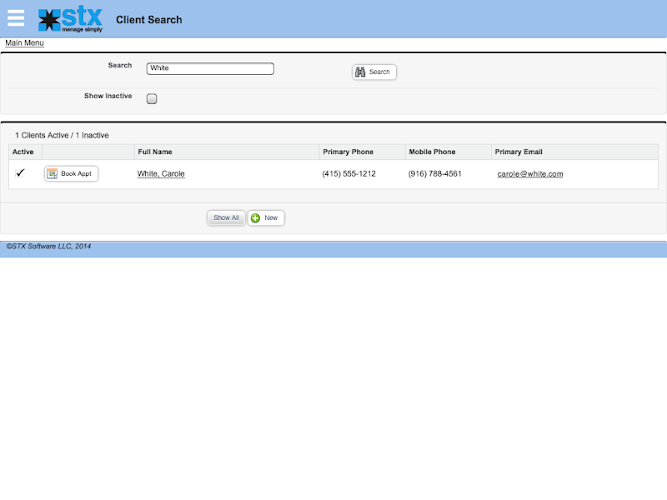Click the Search button with binoculars
667x500 pixels.
pos(374,72)
